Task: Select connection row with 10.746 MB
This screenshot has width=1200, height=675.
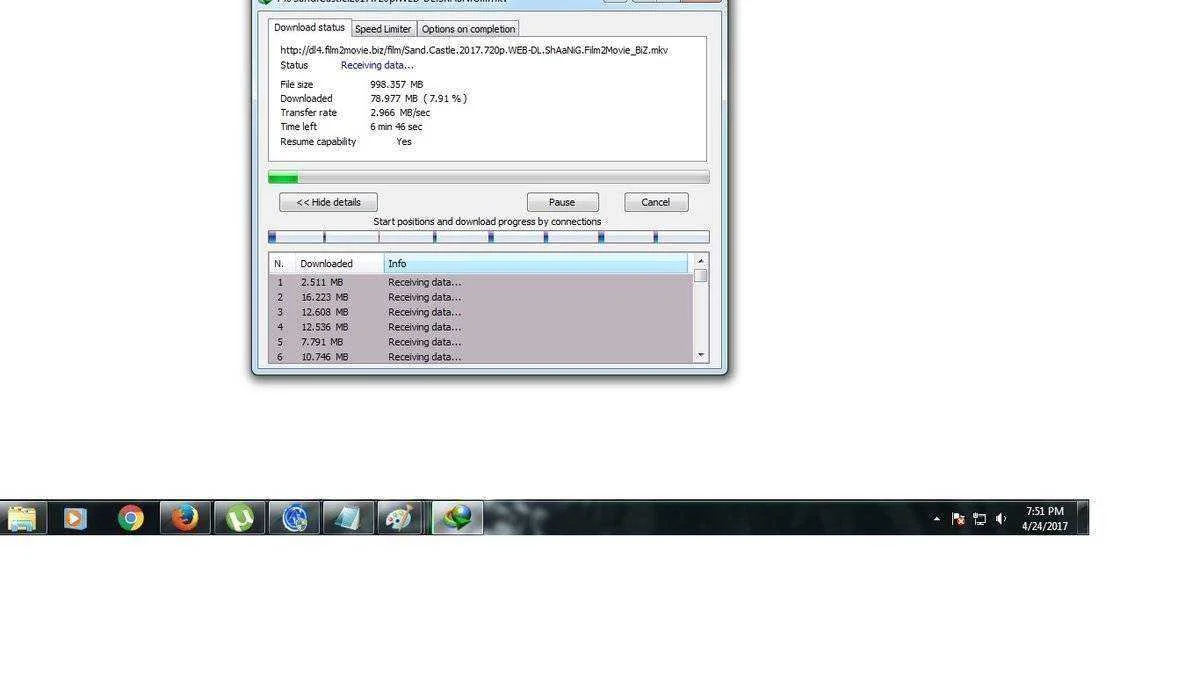Action: click(481, 357)
